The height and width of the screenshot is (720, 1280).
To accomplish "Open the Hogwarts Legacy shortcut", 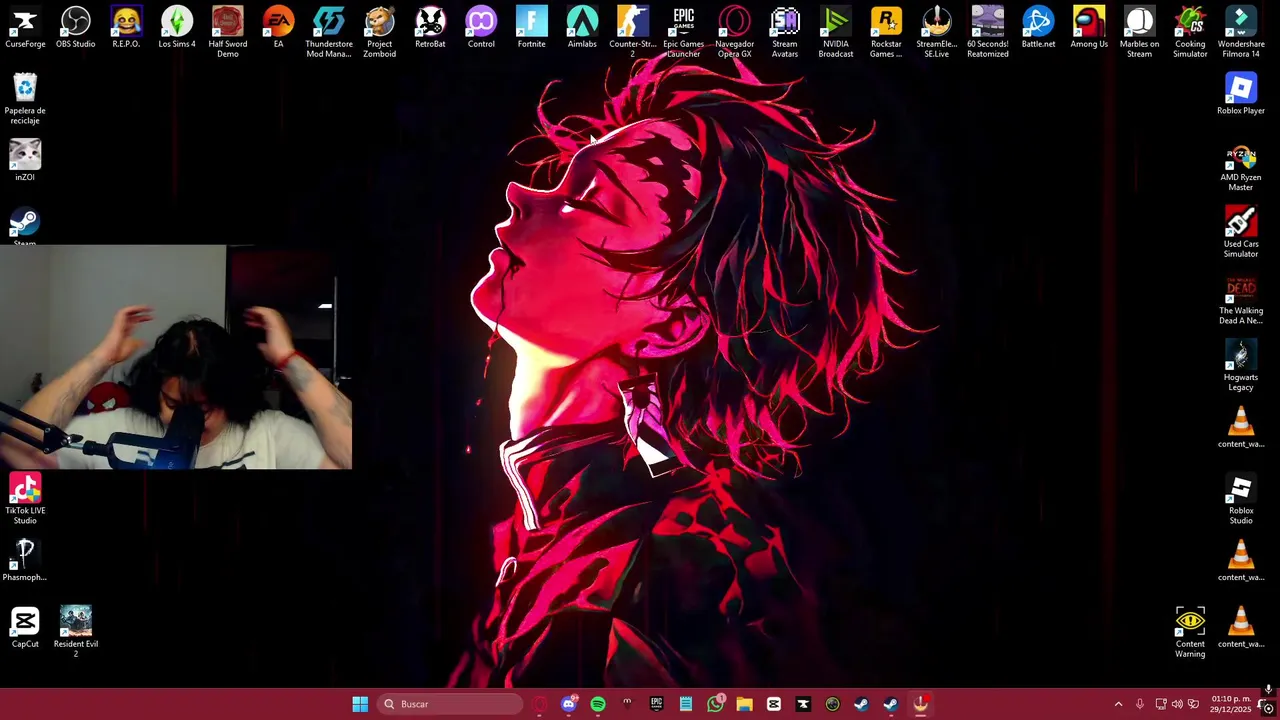I will tap(1241, 366).
